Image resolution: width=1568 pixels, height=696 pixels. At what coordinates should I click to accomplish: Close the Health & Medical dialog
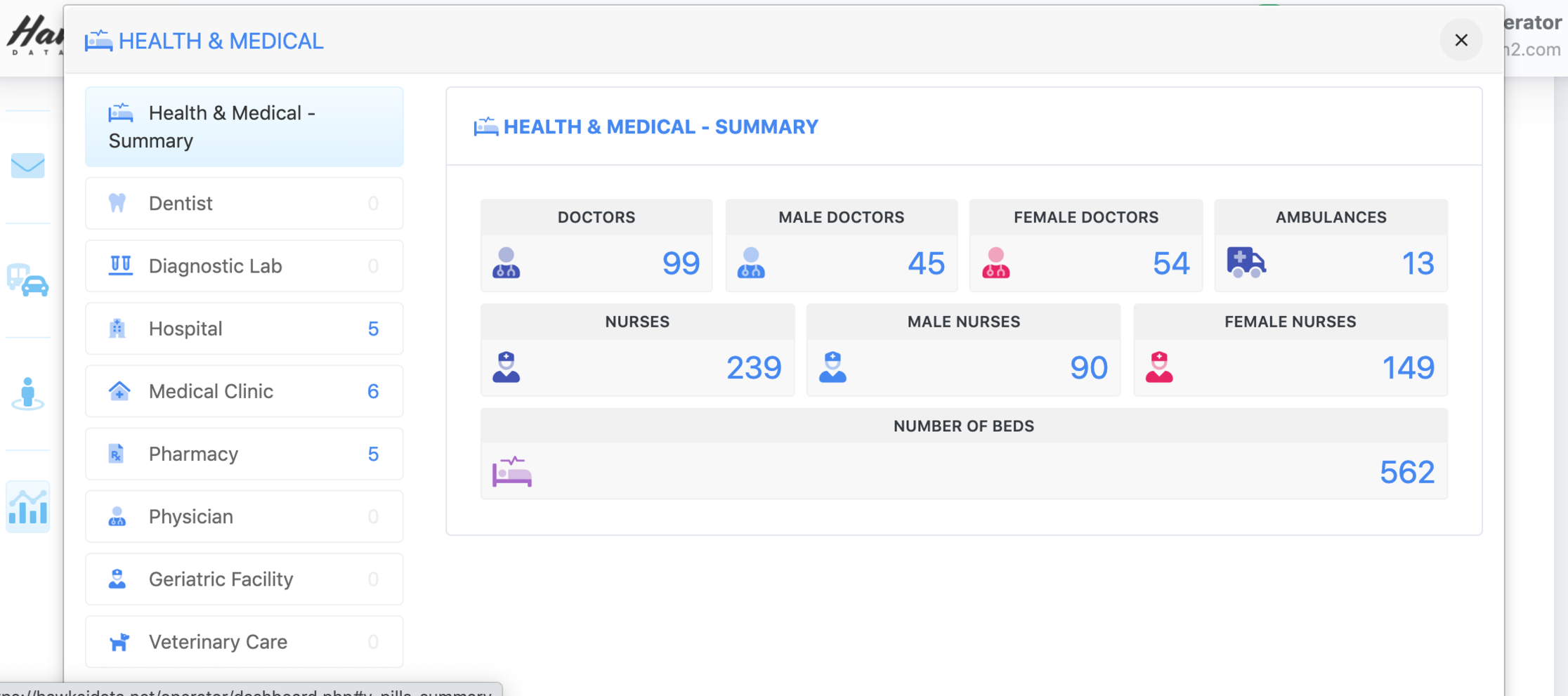pyautogui.click(x=1461, y=40)
